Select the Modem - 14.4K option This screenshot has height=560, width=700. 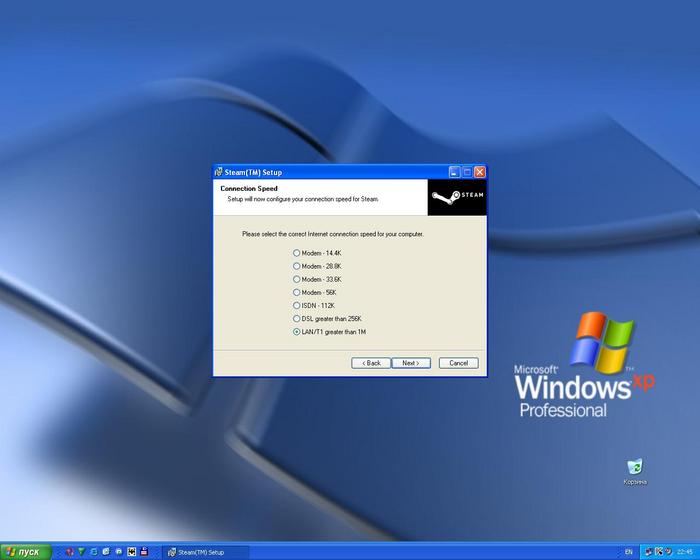(x=317, y=253)
